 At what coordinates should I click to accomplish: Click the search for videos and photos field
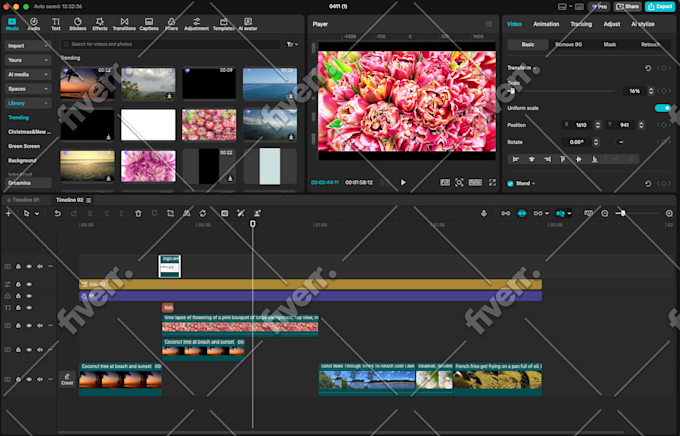[171, 44]
